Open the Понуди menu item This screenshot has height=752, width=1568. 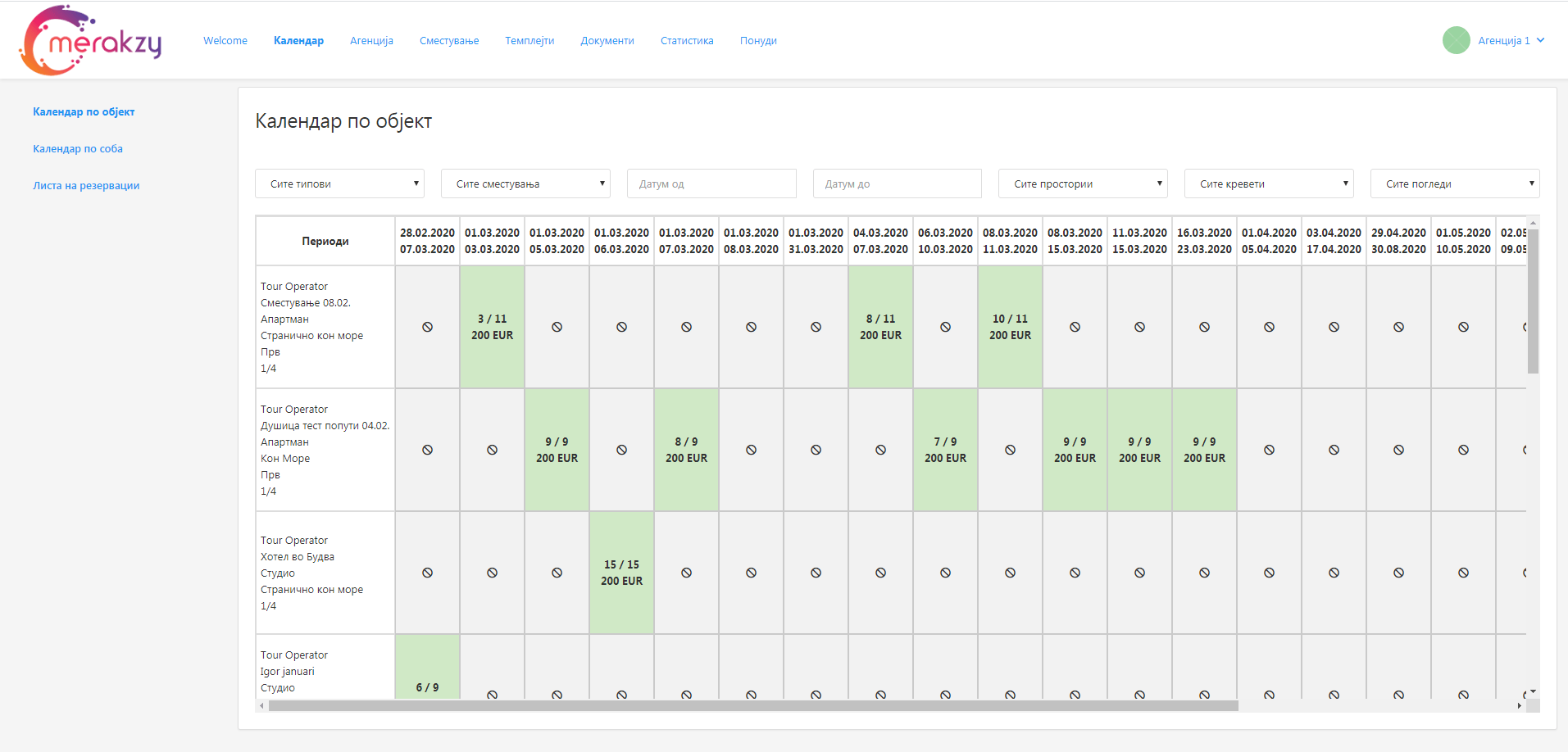[758, 40]
